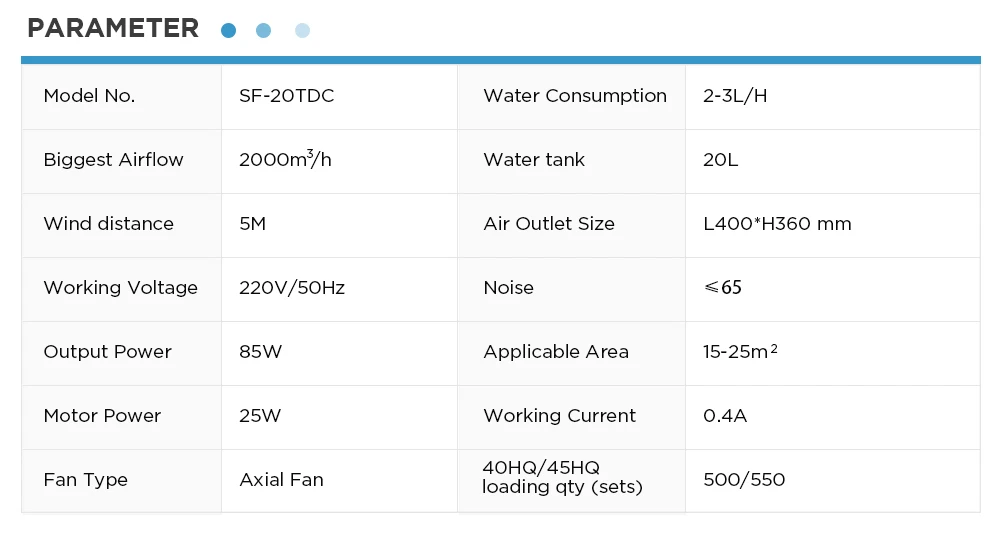Click the Output Power label

pyautogui.click(x=108, y=352)
